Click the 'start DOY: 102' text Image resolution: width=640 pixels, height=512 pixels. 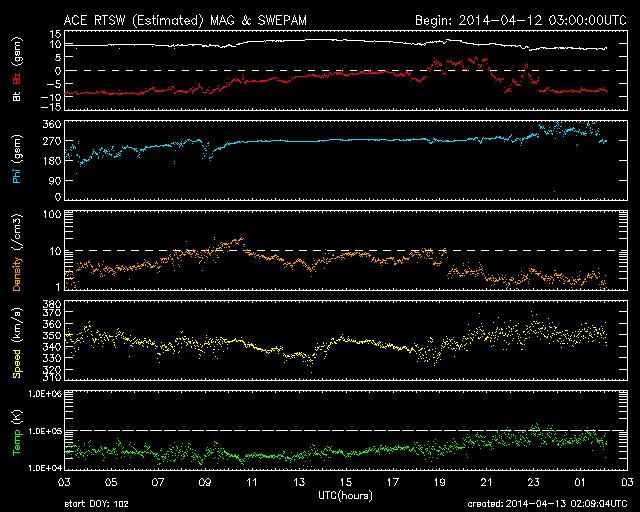pos(96,504)
